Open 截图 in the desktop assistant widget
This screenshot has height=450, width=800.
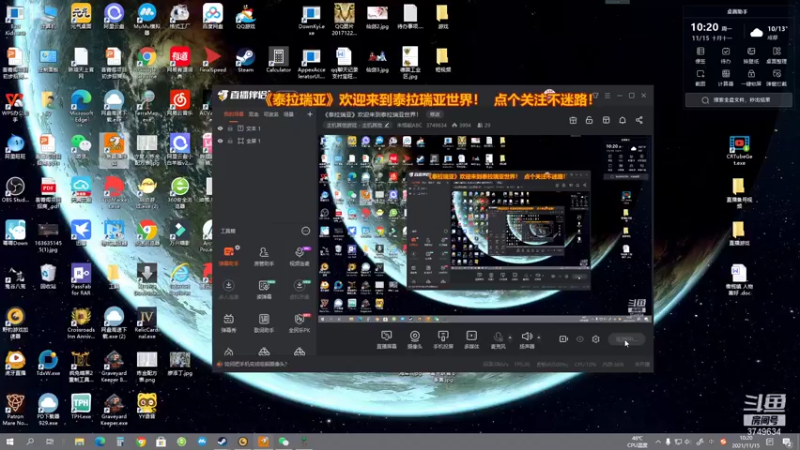(701, 78)
